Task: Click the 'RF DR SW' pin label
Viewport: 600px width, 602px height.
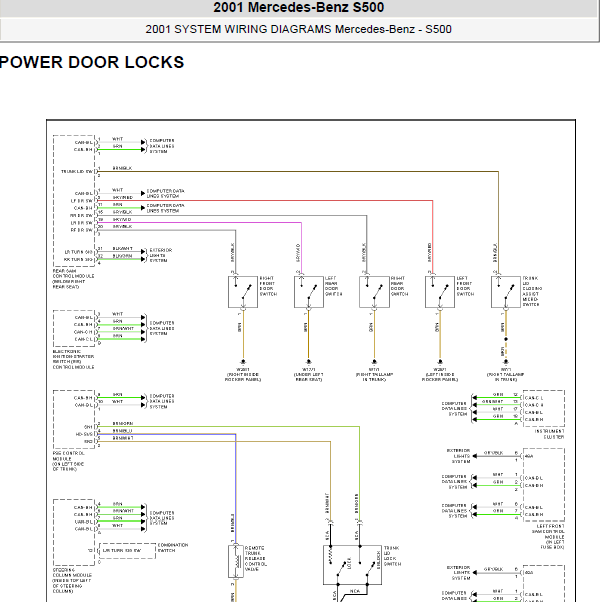Action: coord(81,230)
